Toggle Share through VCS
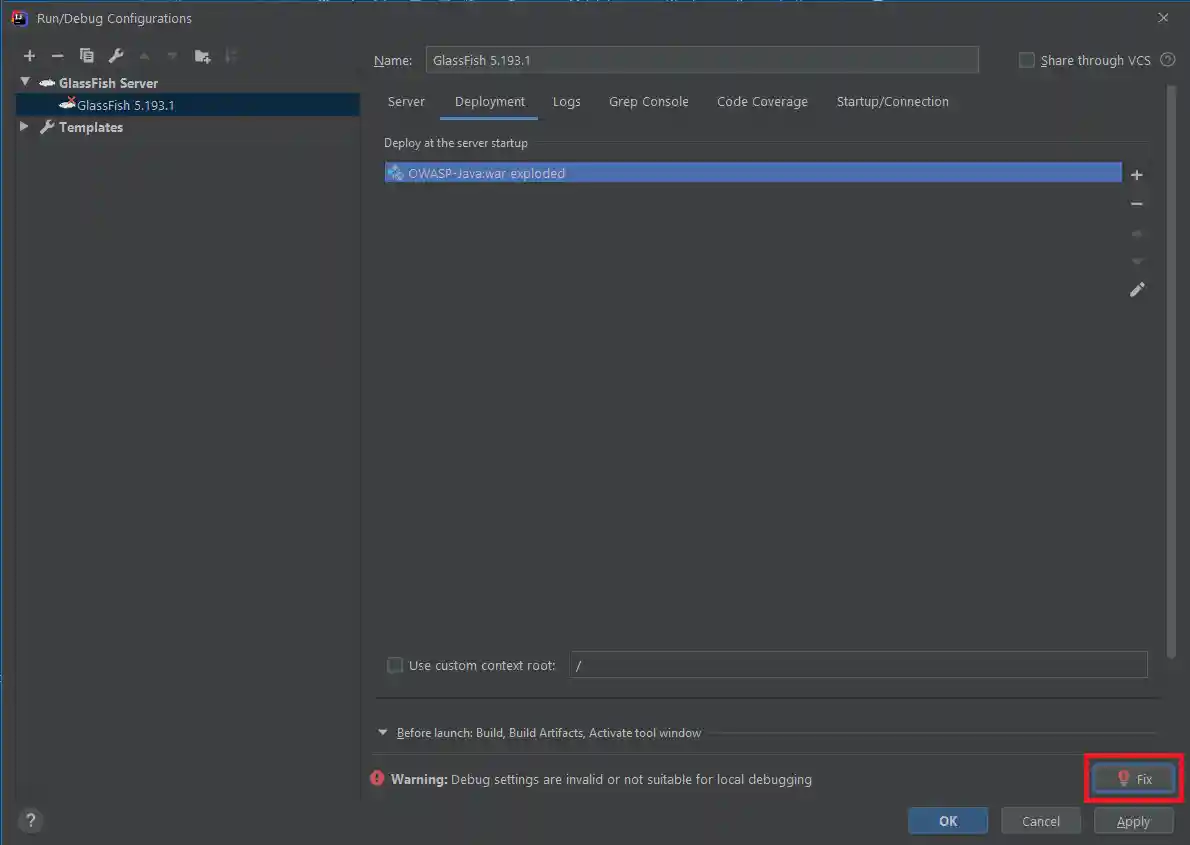Viewport: 1190px width, 845px height. coord(1026,60)
